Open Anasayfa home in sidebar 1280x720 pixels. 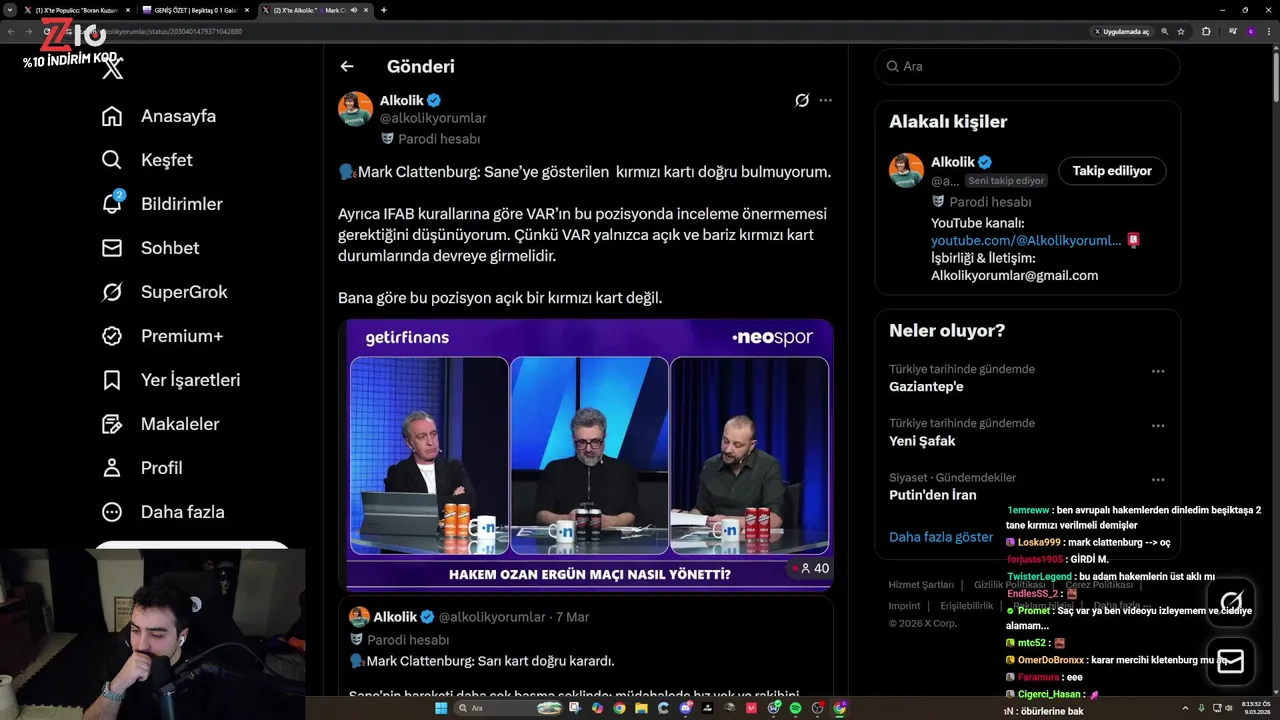click(x=159, y=116)
